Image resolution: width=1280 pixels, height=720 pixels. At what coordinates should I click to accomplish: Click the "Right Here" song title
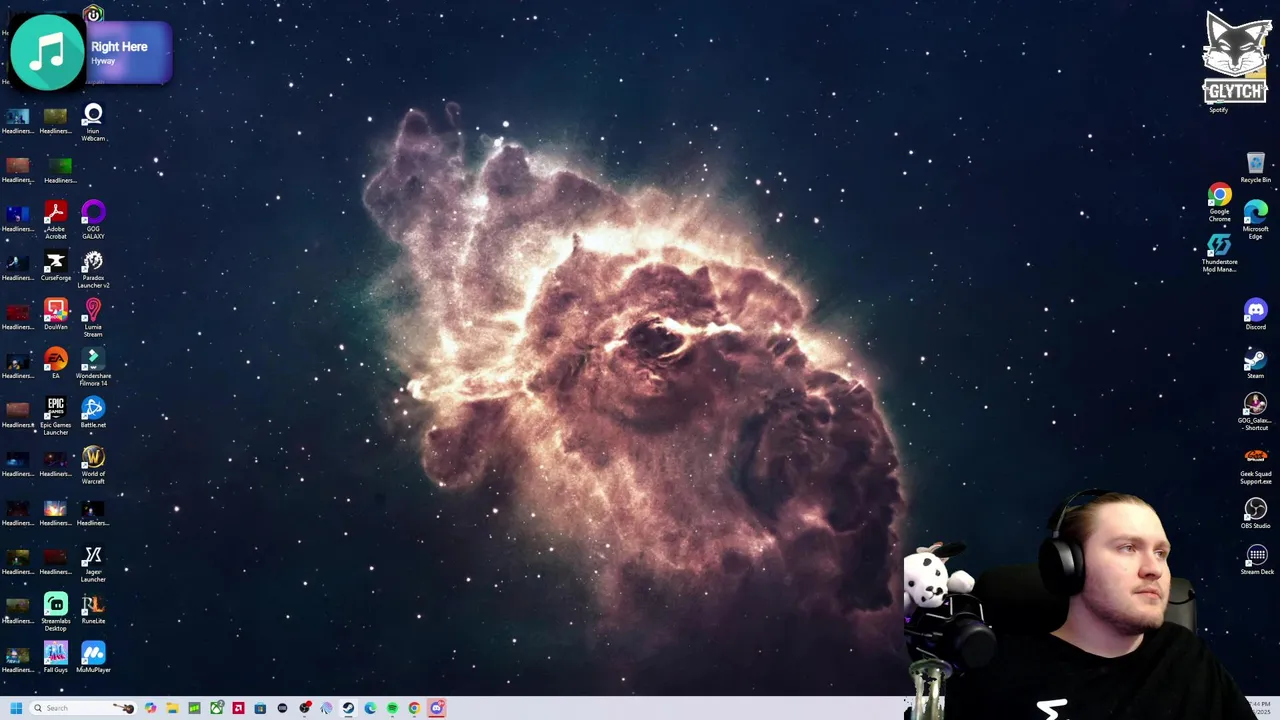[119, 46]
